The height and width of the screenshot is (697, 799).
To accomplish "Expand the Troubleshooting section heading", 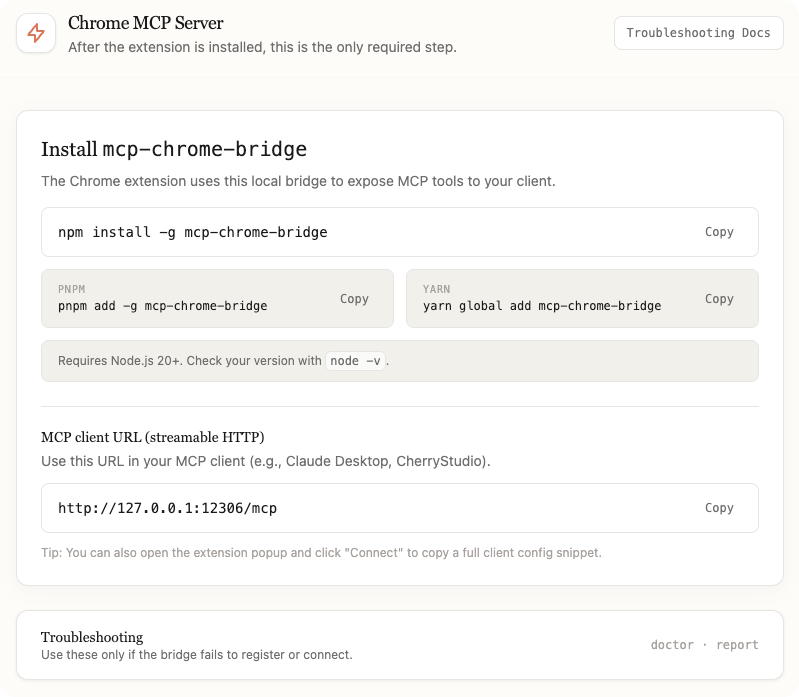I will (x=92, y=637).
